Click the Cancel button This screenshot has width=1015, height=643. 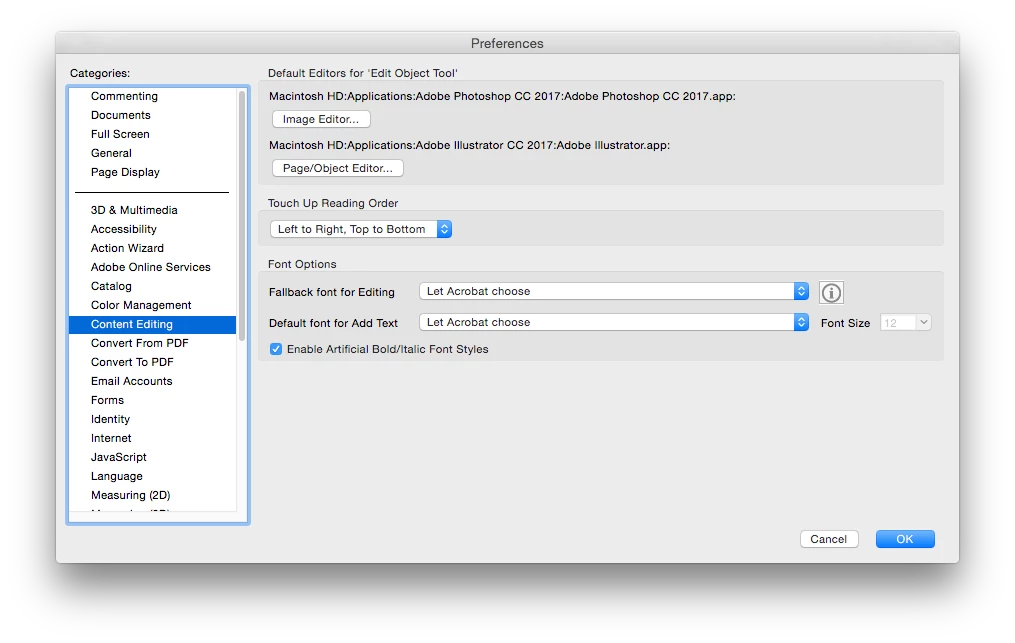point(829,539)
